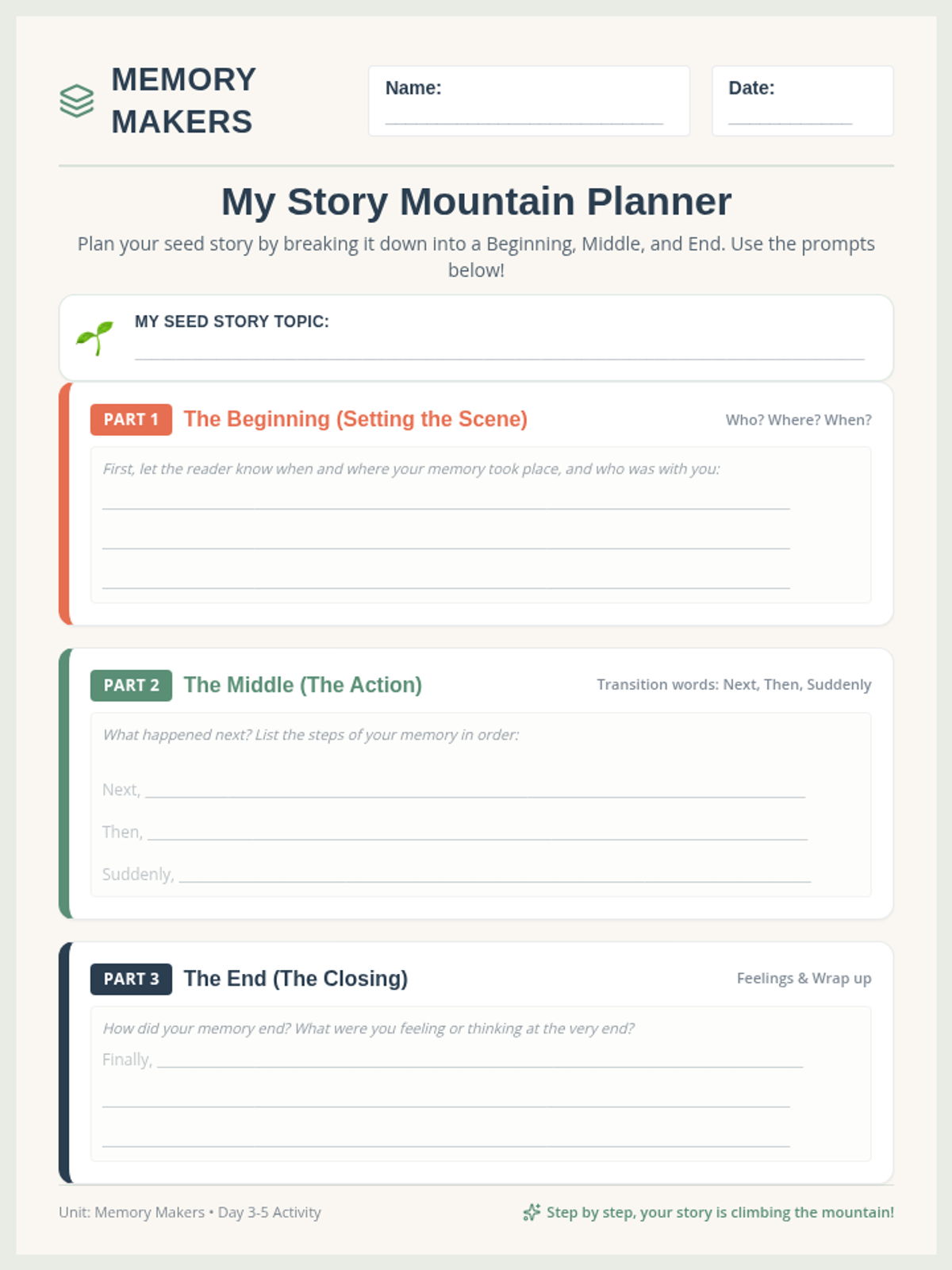Screen dimensions: 952x1270
Task: Click the line after 'Next,'
Action: (475, 788)
